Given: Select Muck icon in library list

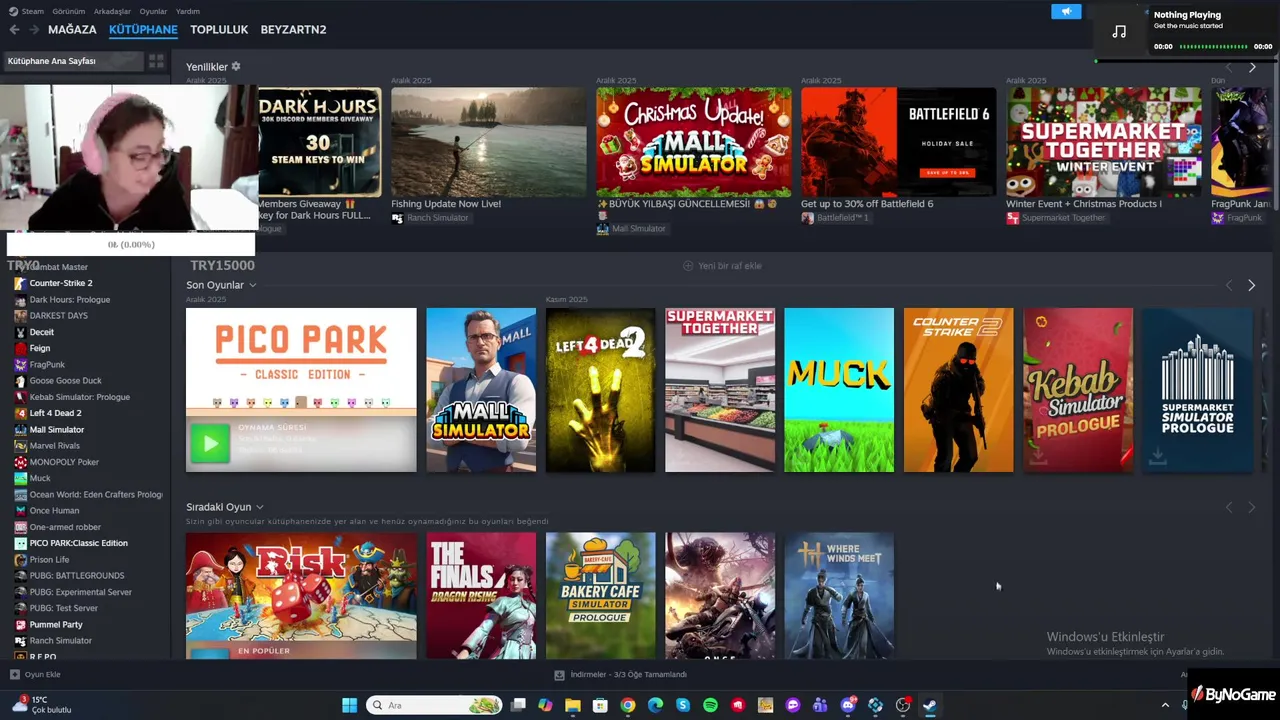Looking at the screenshot, I should (x=20, y=478).
